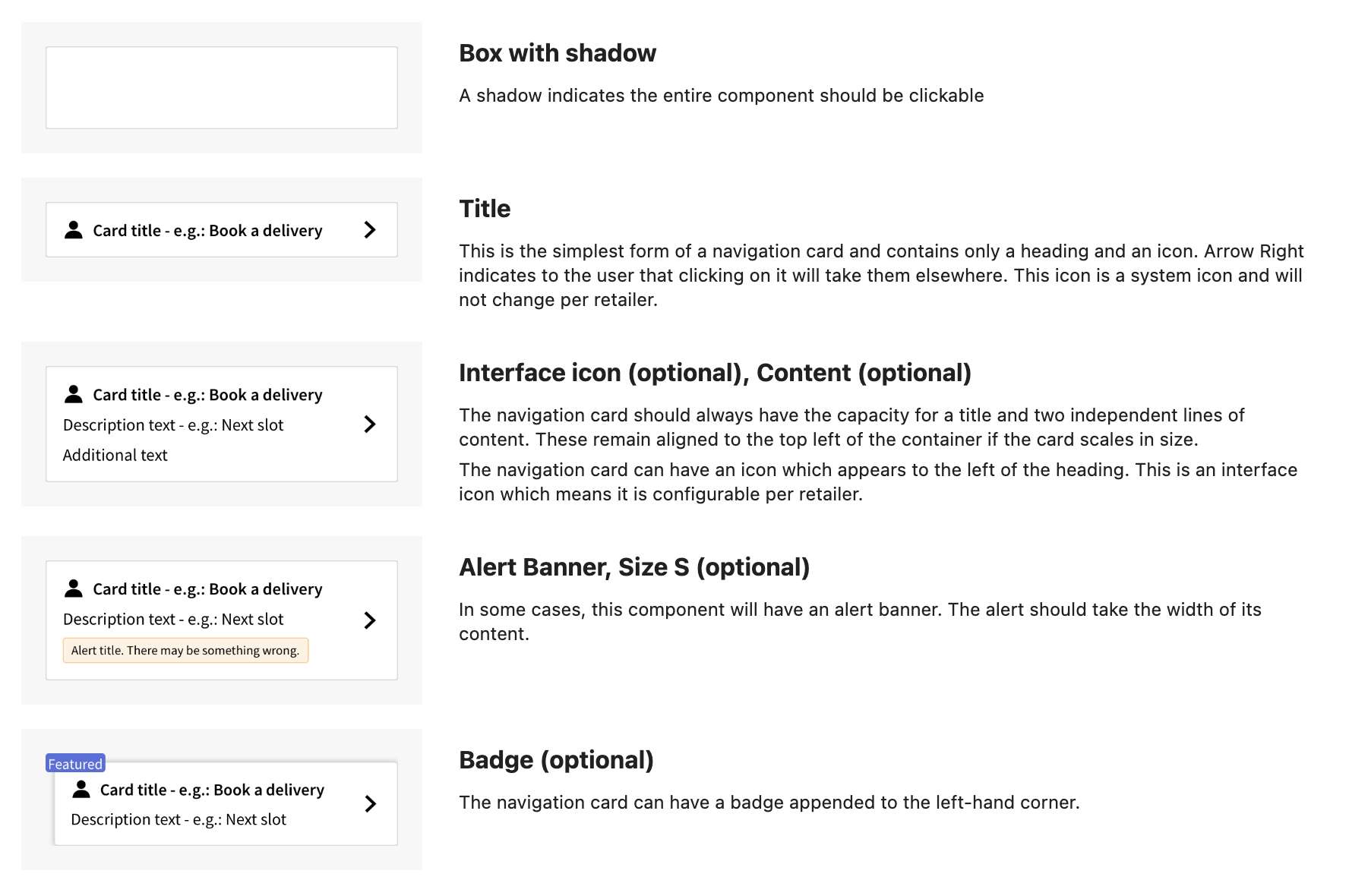Click the 'Alert Banner, Size S (optional)' heading

coord(634,567)
